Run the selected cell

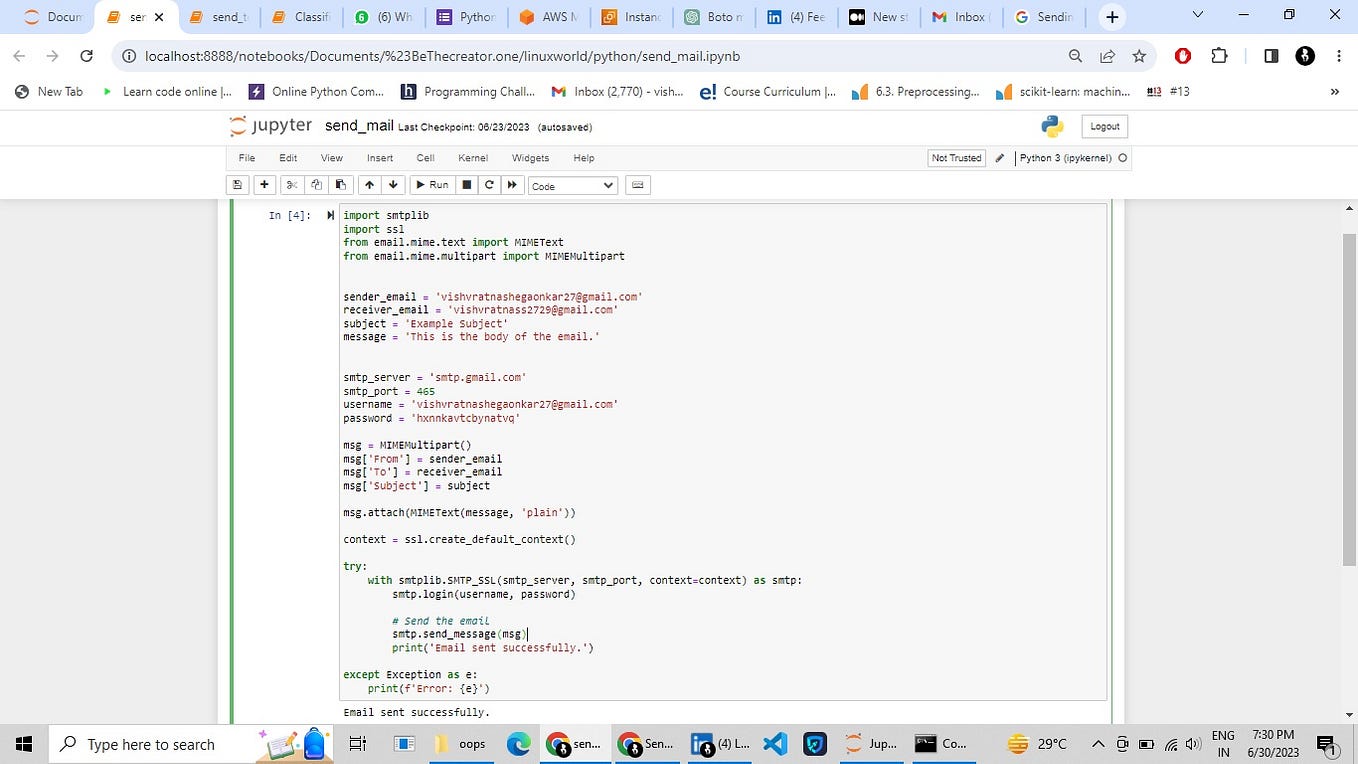coord(433,185)
